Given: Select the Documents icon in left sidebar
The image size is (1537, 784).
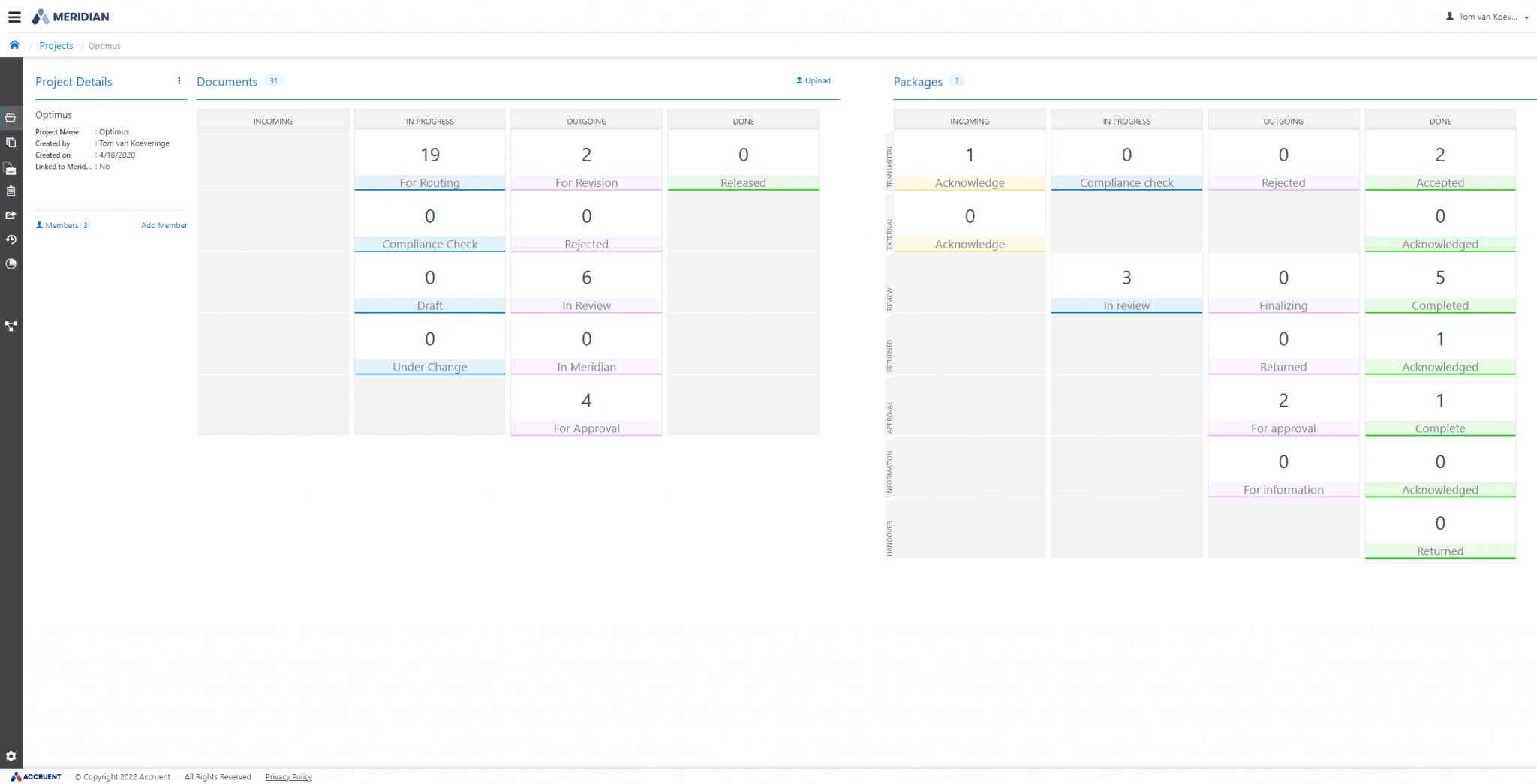Looking at the screenshot, I should click(x=11, y=142).
